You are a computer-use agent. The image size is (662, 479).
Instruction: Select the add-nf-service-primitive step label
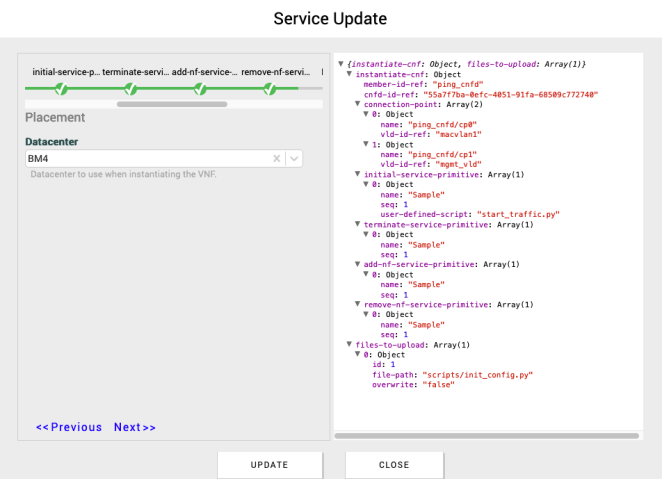(x=205, y=72)
